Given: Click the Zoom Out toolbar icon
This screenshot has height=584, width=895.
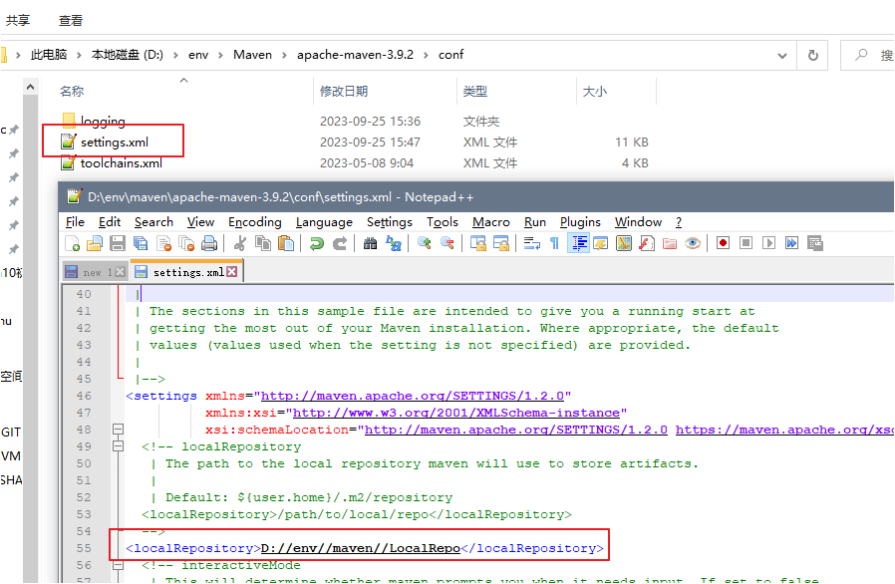Looking at the screenshot, I should pos(447,243).
